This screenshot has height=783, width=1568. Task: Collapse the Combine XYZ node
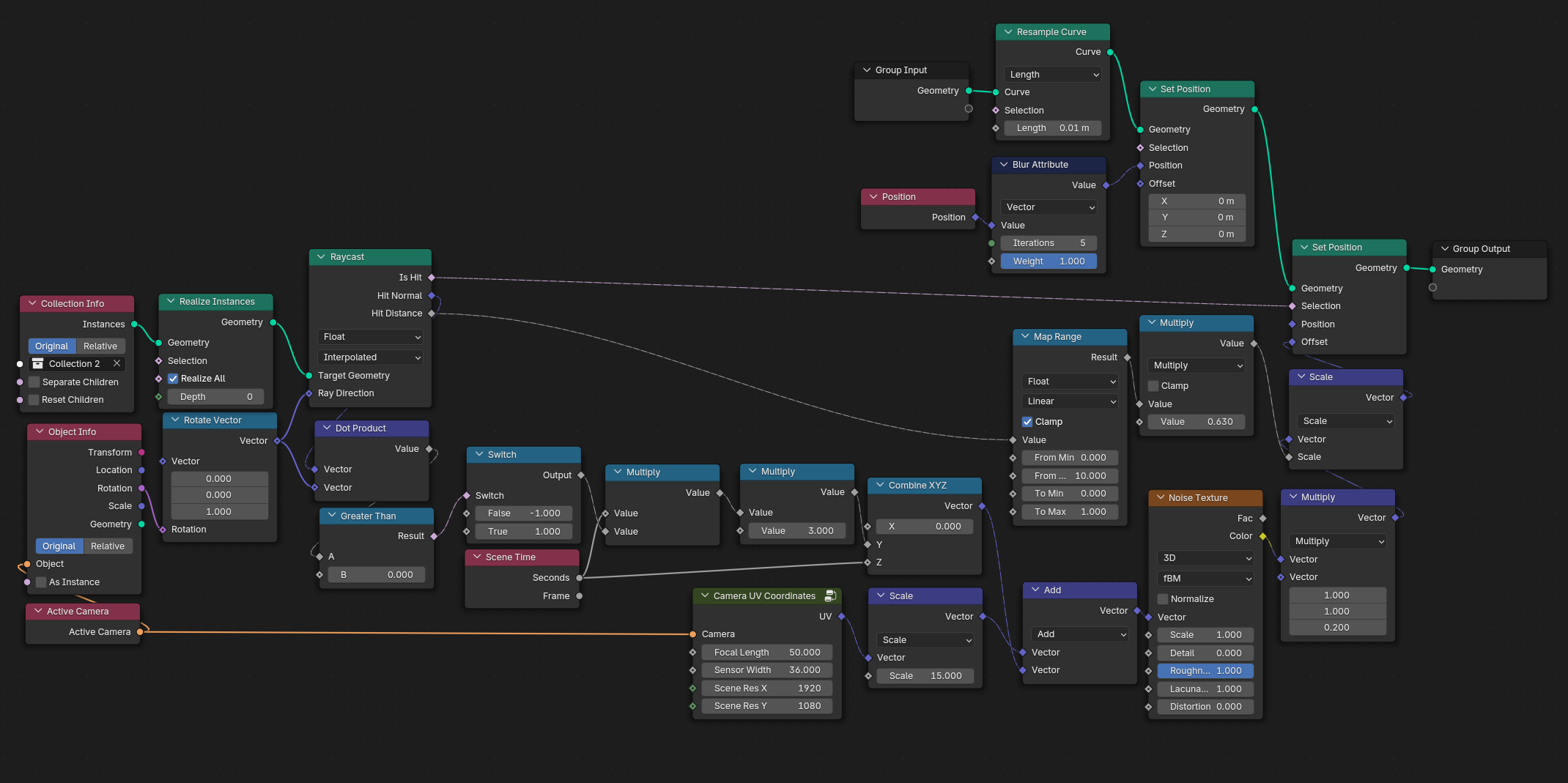pos(880,486)
